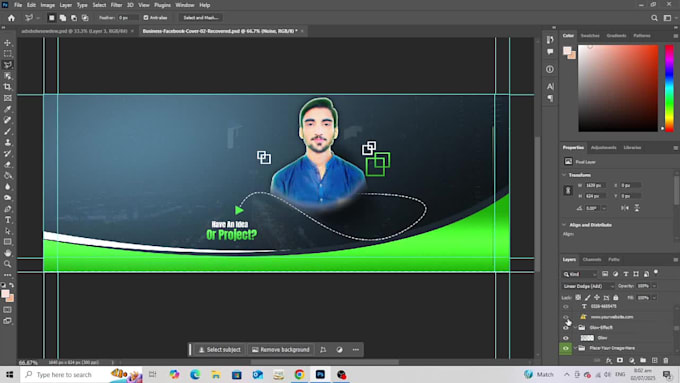
Task: Click the add layer mask icon
Action: [620, 360]
